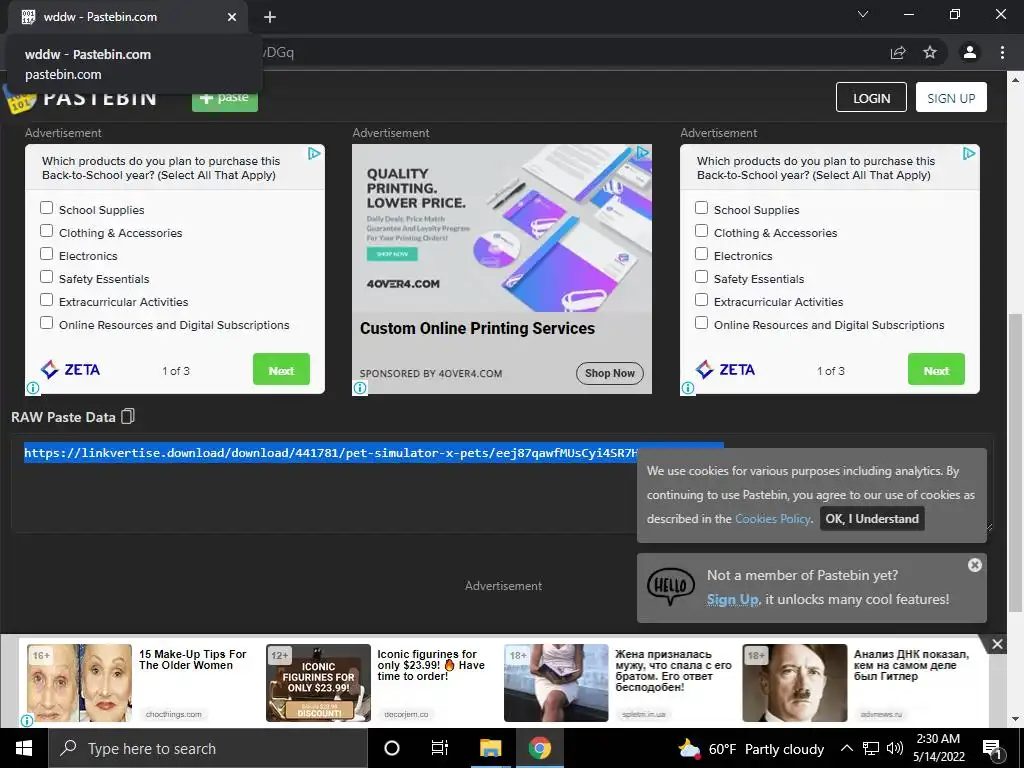Click Next in the left Zeta ad
This screenshot has height=768, width=1024.
pyautogui.click(x=281, y=370)
